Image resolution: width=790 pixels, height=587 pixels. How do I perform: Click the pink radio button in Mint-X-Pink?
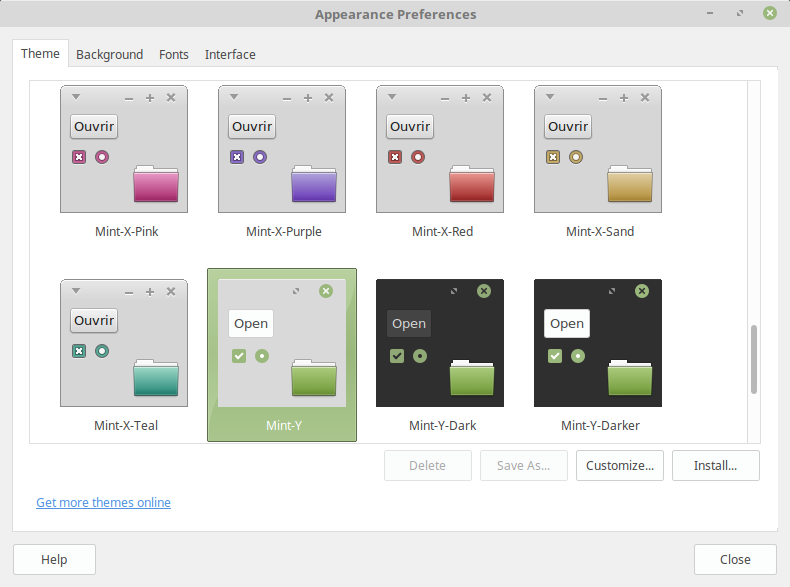[102, 157]
